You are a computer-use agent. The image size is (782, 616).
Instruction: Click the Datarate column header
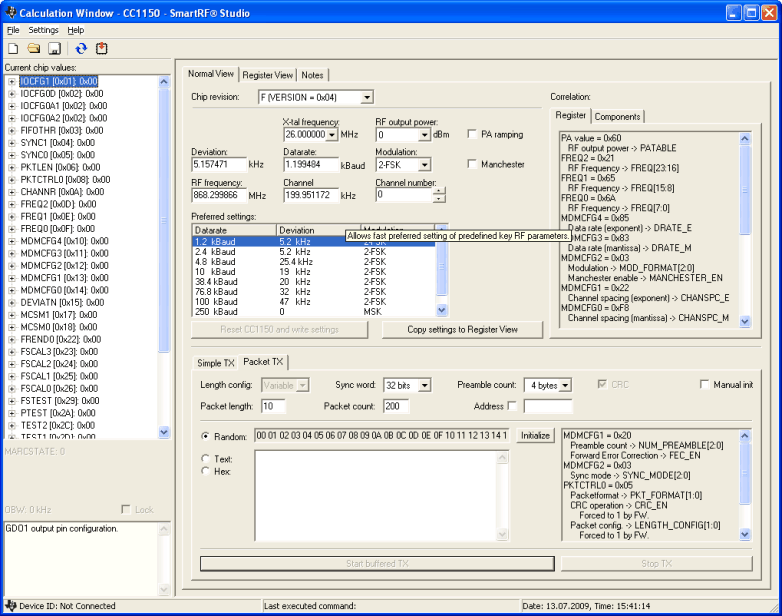point(234,230)
